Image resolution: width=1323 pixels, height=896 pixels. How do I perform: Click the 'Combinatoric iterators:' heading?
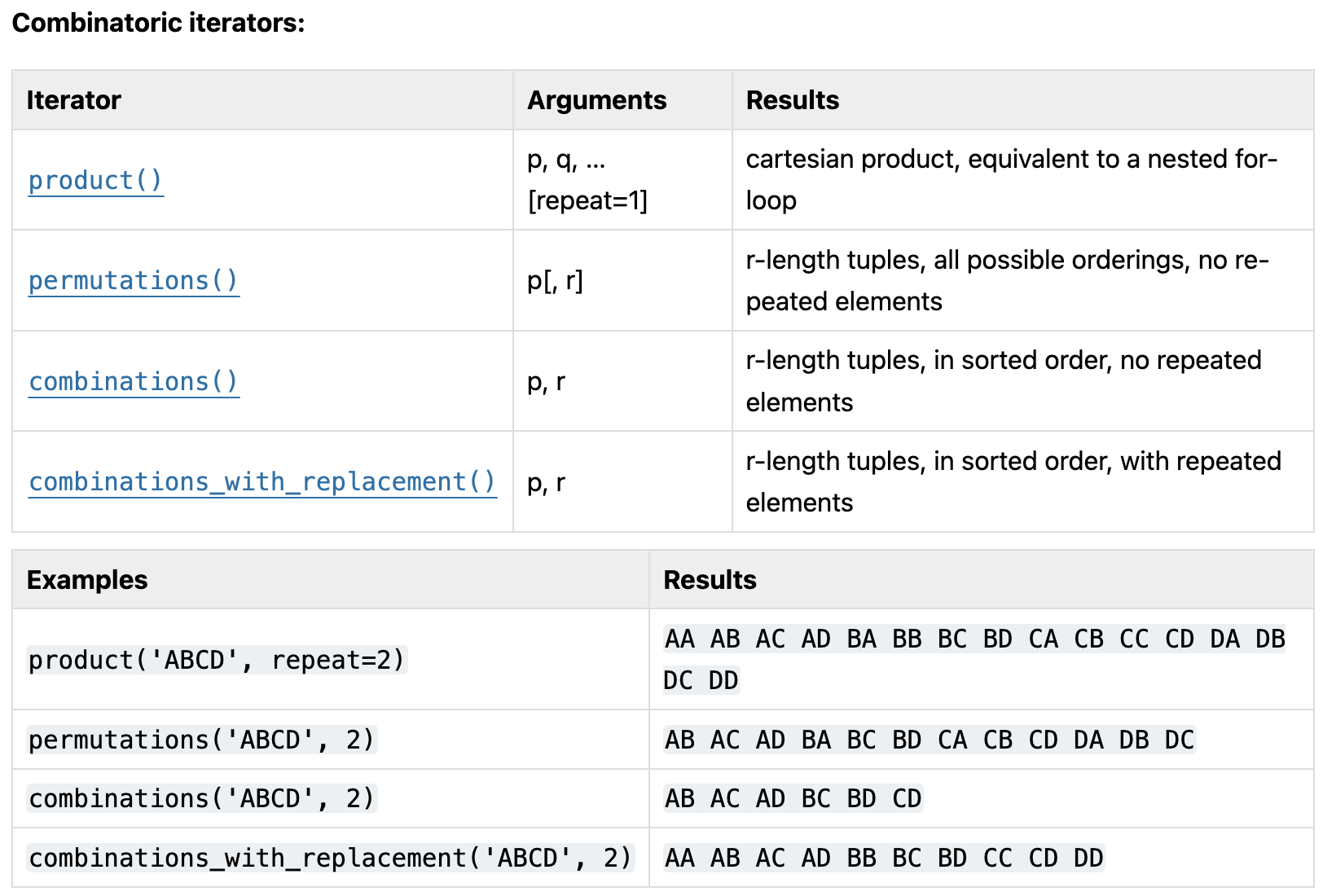click(x=158, y=23)
